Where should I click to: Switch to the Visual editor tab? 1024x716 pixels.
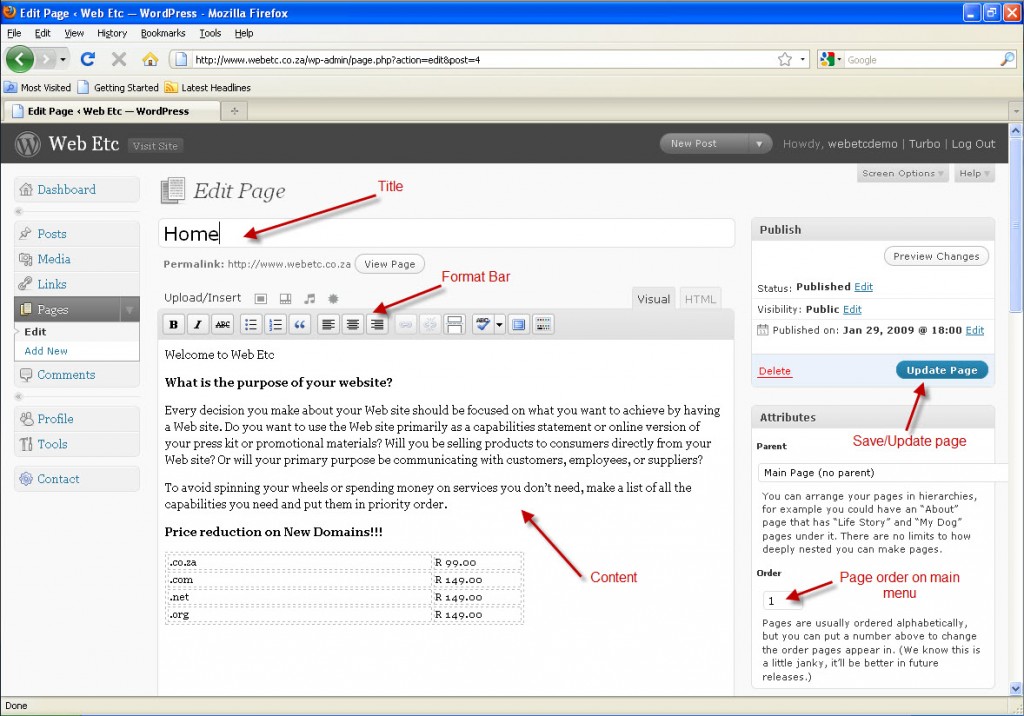point(654,299)
